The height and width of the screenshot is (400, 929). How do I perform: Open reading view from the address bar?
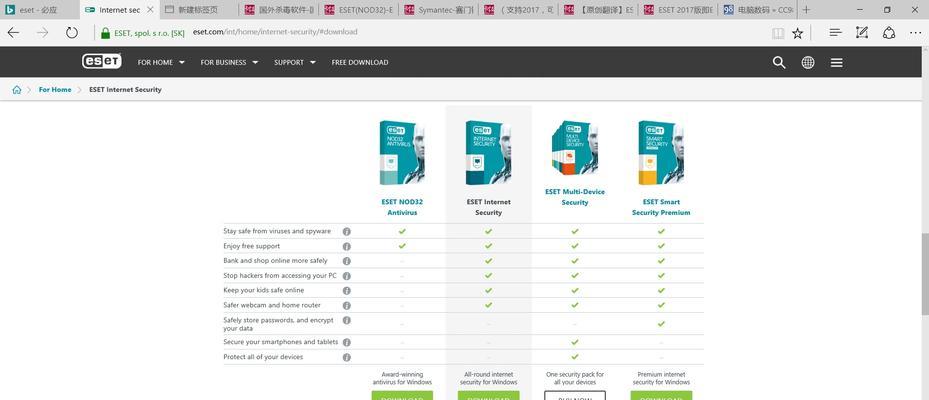[778, 33]
